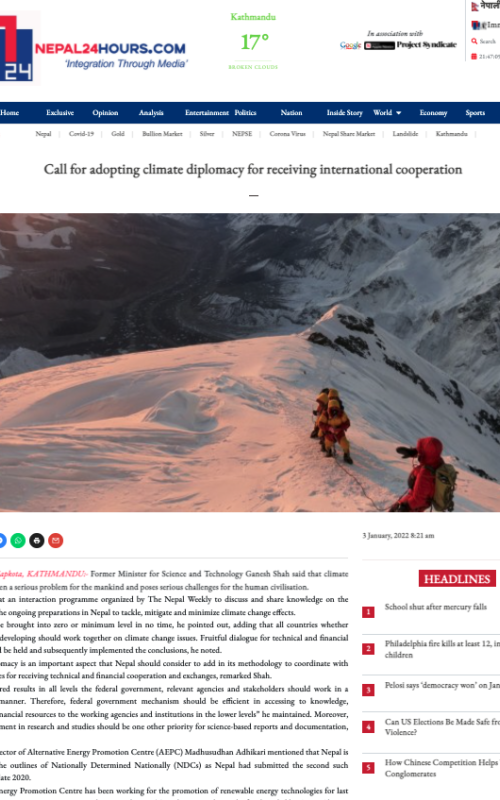Click the Nepal24Hours logo
Viewport: 500px width, 800px height.
click(x=94, y=49)
